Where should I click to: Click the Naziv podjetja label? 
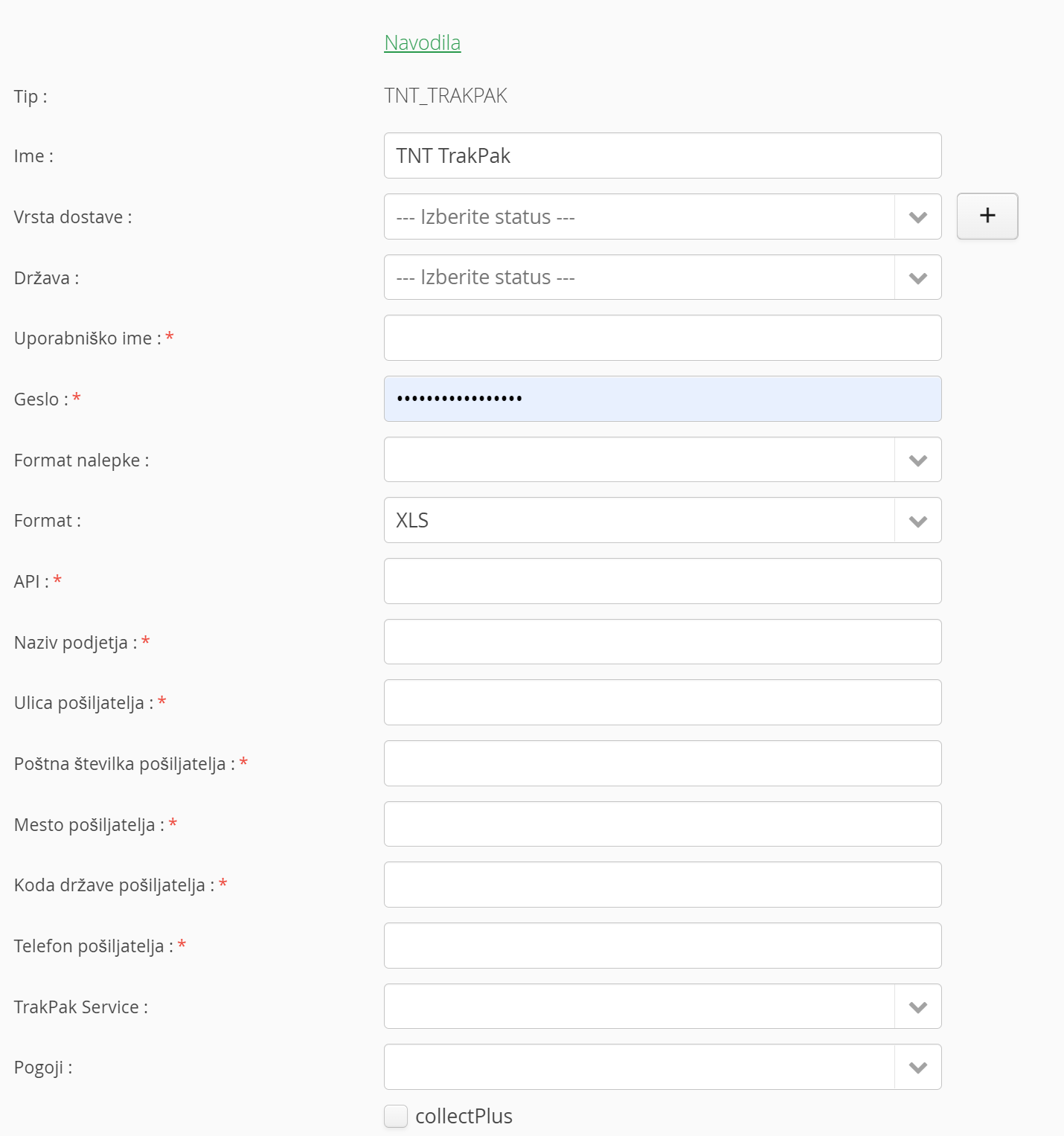[76, 643]
